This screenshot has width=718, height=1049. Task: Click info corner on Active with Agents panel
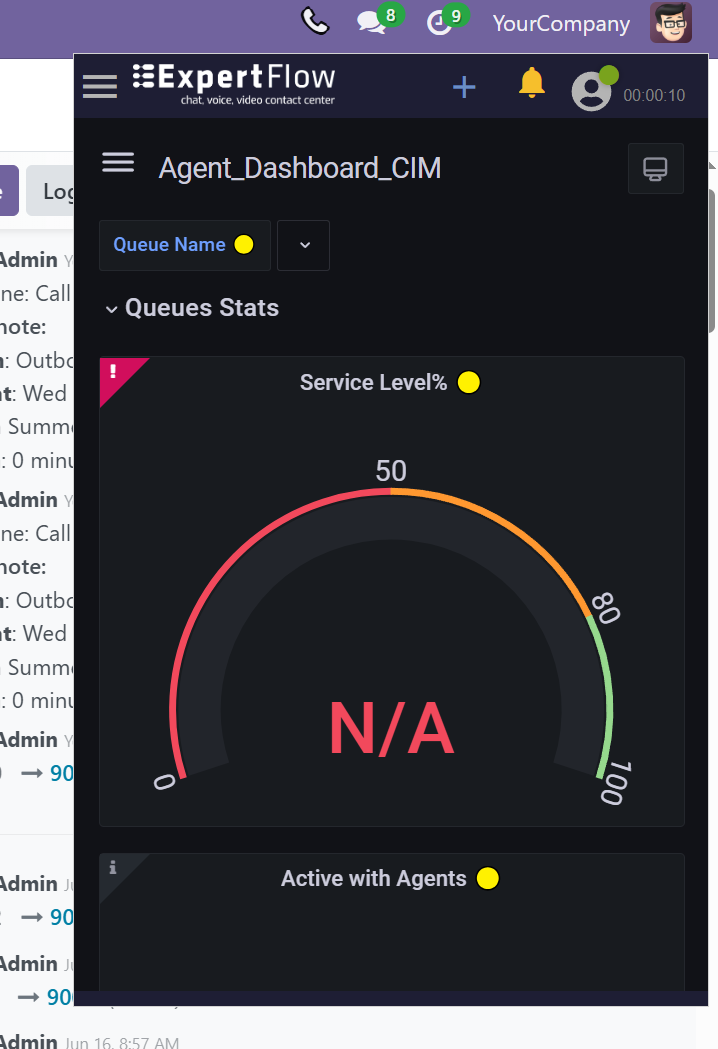pyautogui.click(x=113, y=868)
